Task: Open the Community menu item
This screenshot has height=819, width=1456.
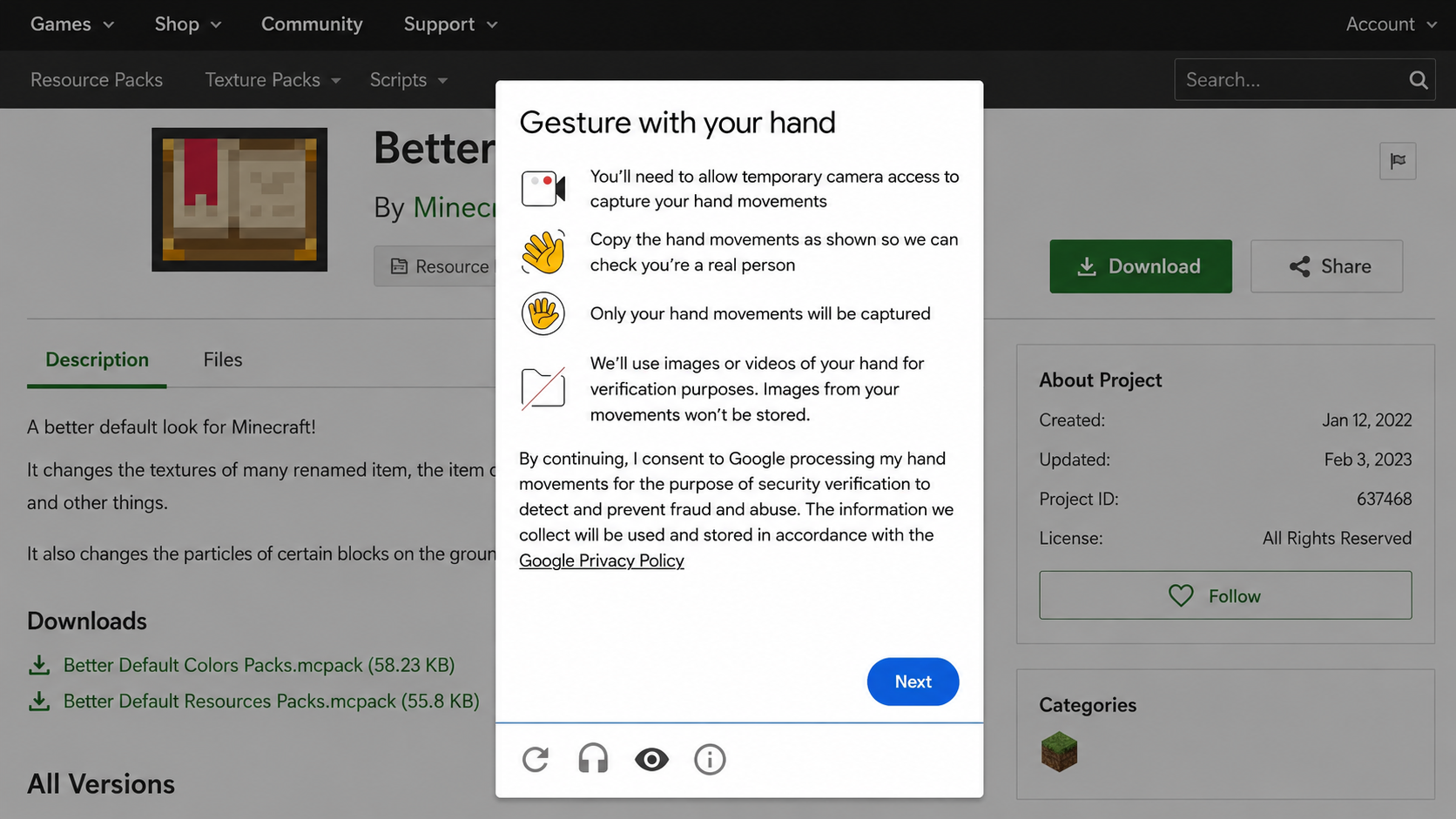Action: [x=312, y=24]
